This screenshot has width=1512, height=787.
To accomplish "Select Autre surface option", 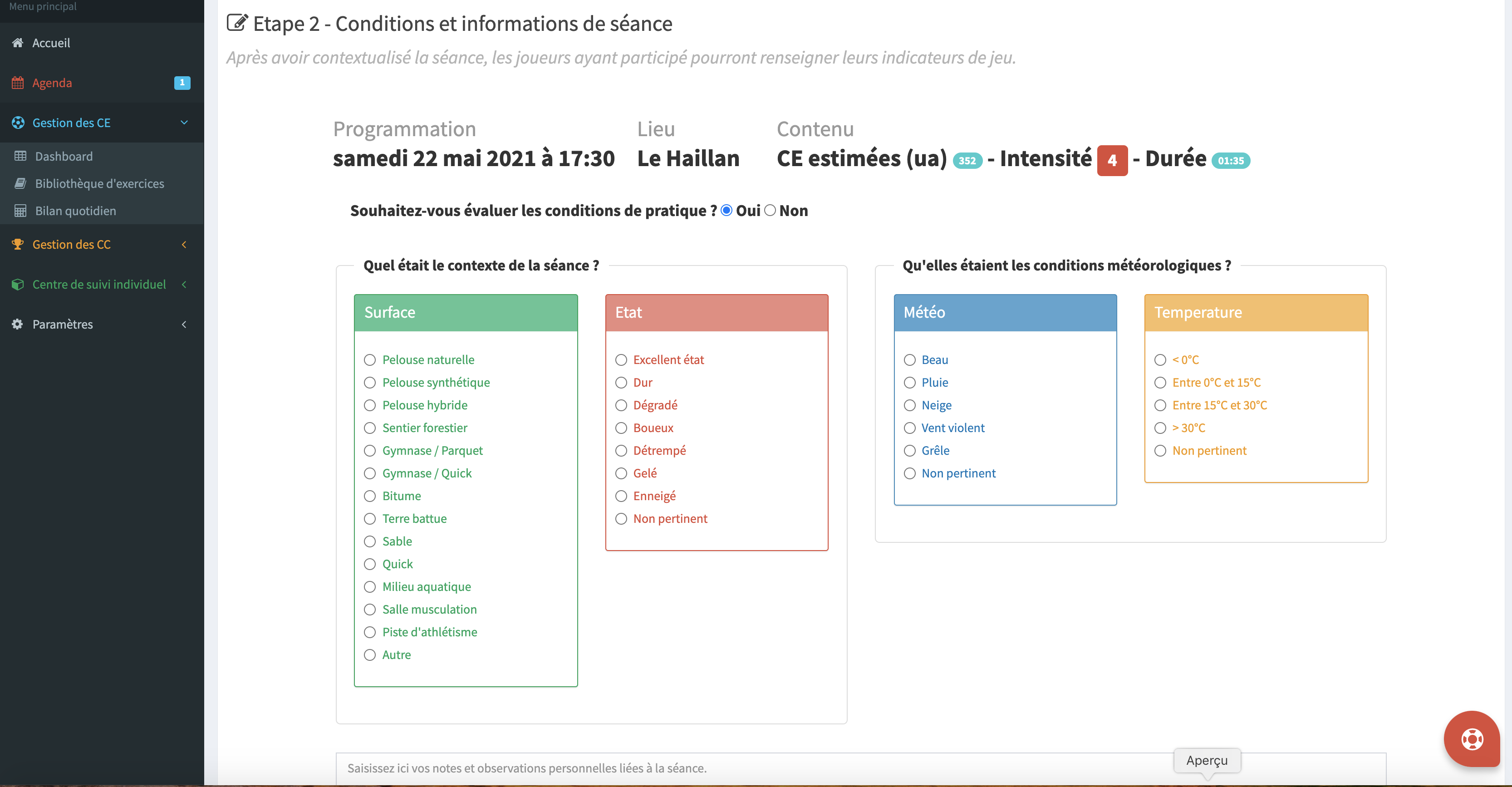I will click(370, 655).
